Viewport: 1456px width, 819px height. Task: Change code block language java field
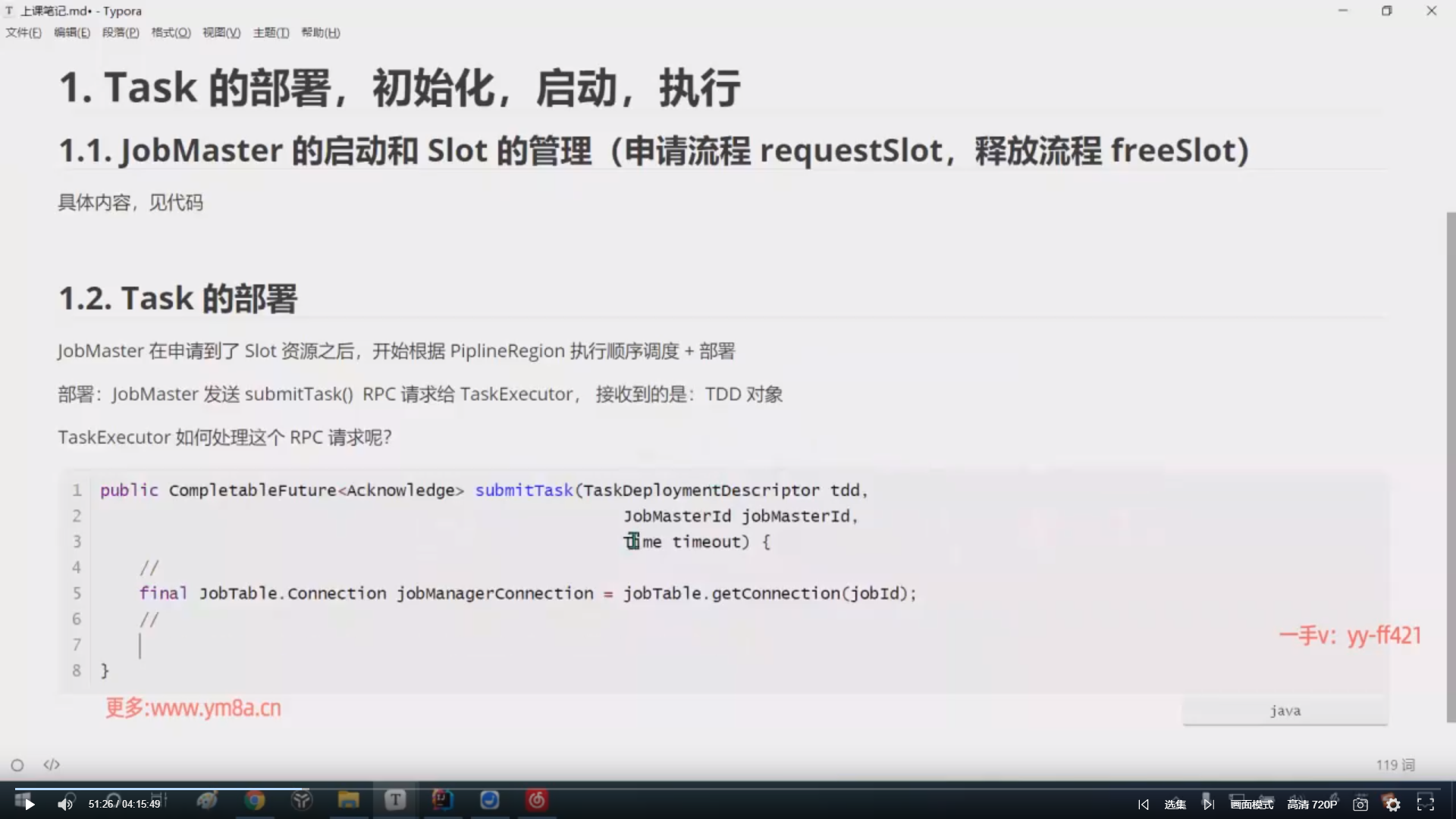[x=1285, y=711]
